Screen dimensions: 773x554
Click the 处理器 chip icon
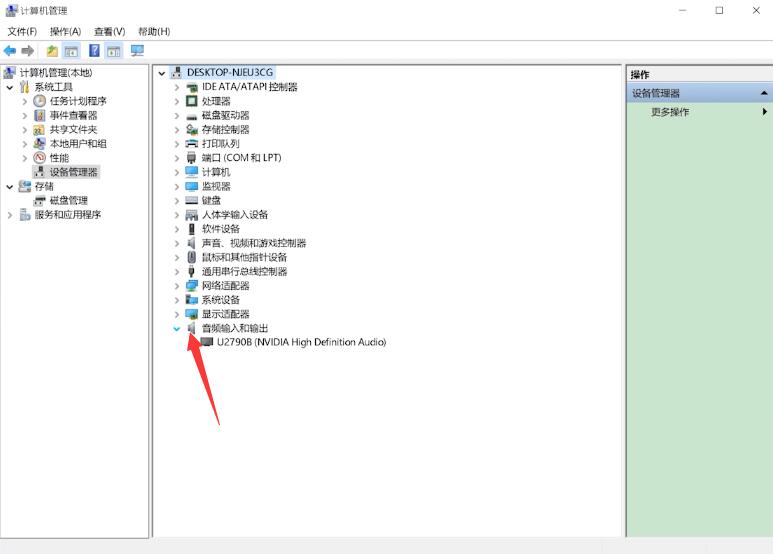pos(192,101)
